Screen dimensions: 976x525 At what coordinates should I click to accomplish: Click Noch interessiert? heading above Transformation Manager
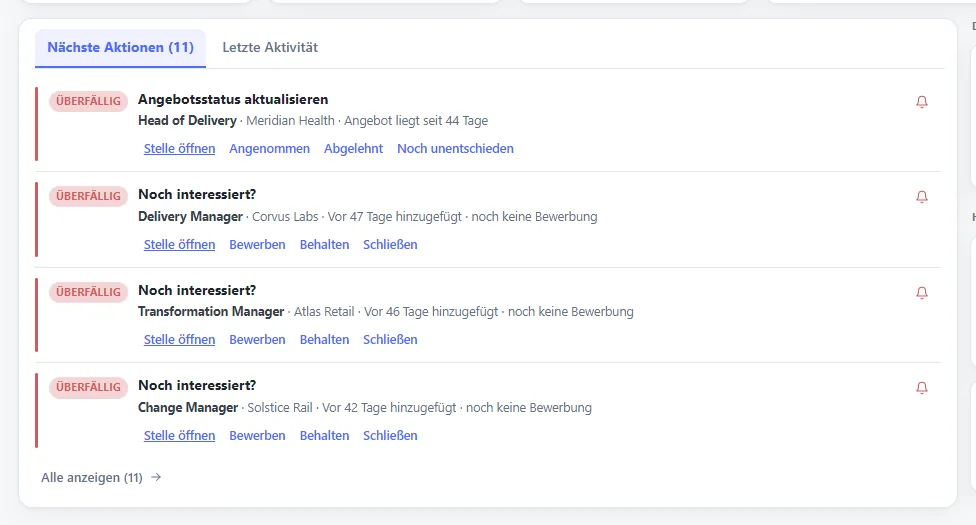pos(197,290)
